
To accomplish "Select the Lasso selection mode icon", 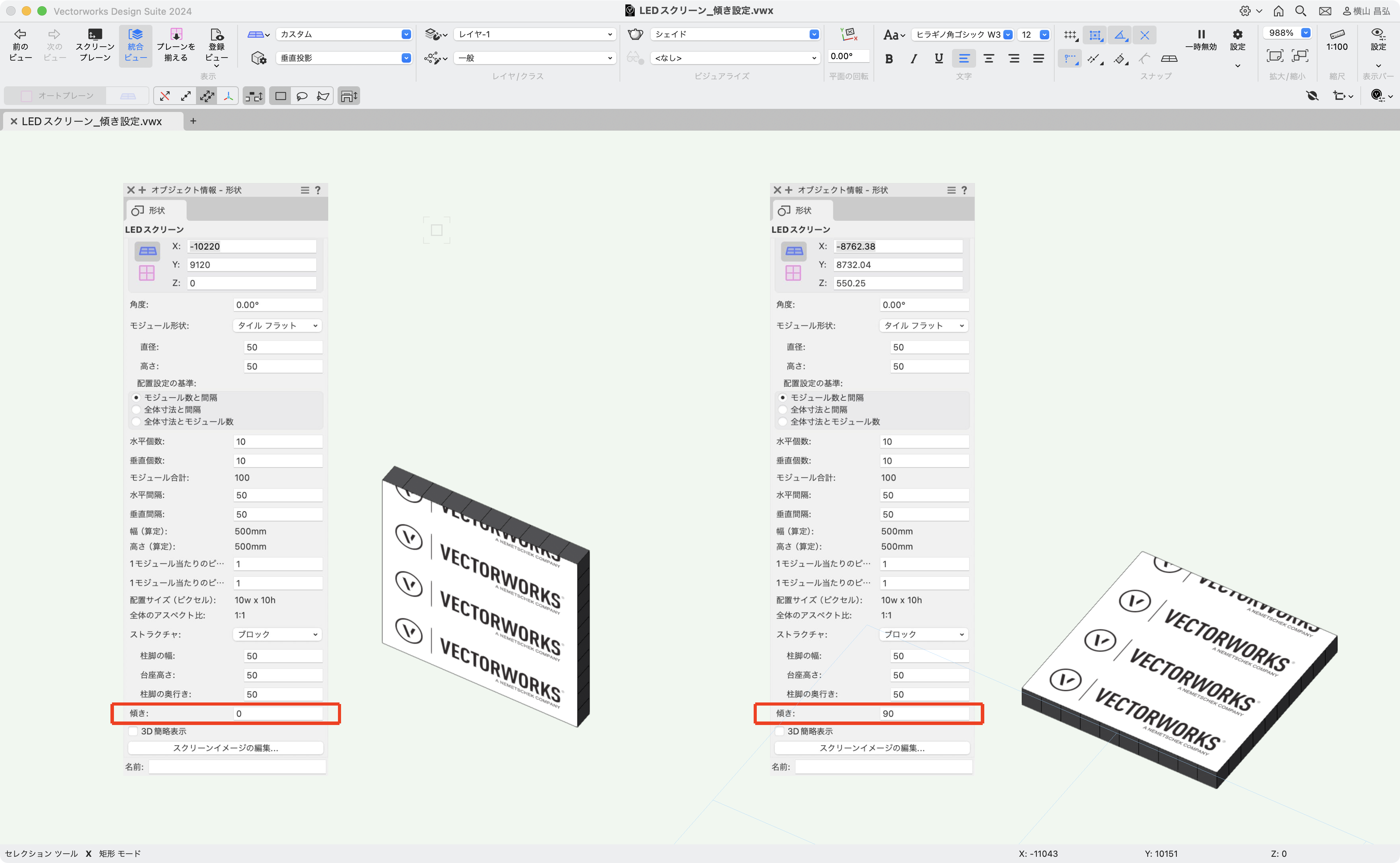I will 301,96.
